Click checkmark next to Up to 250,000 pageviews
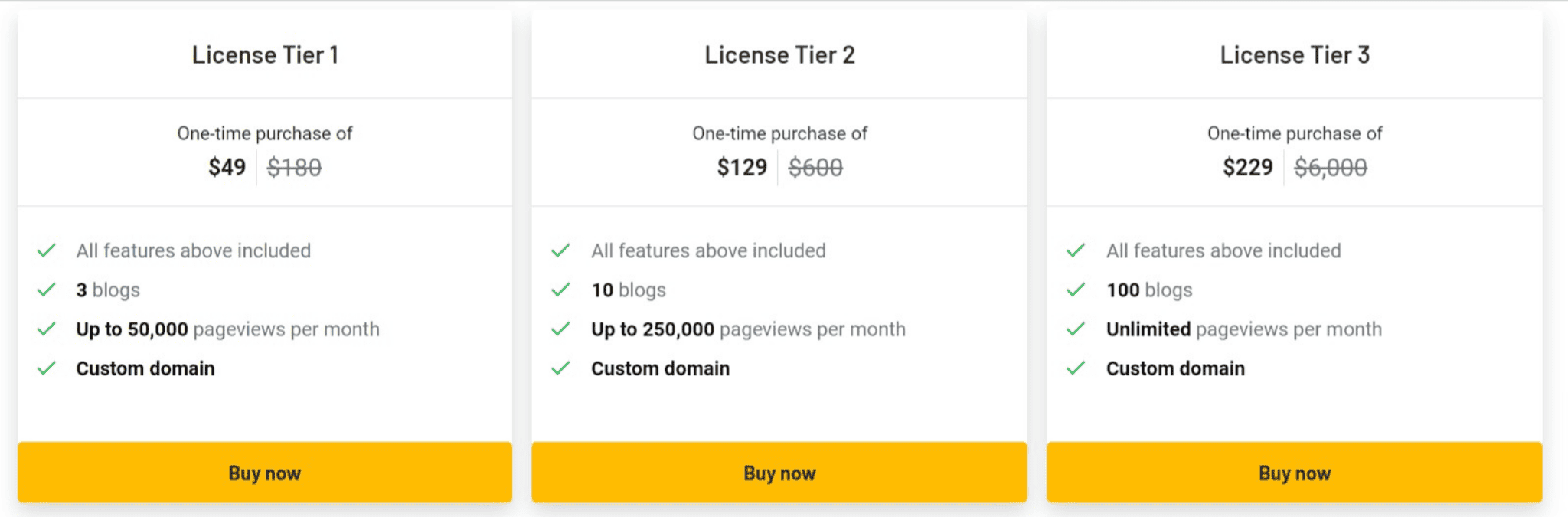 (561, 329)
